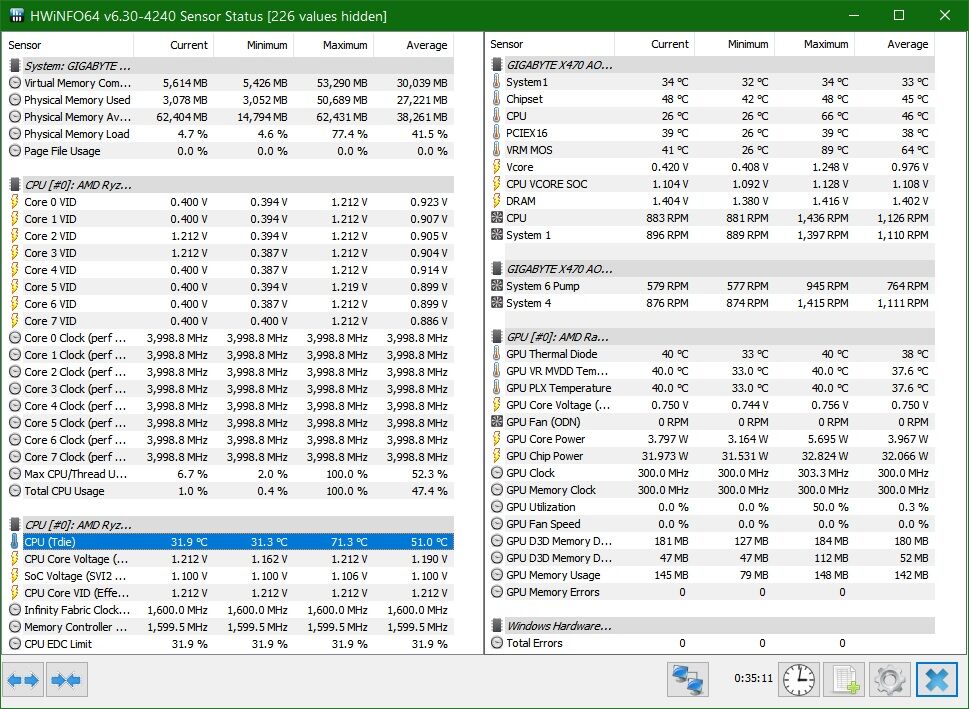Click left pane Sensor column header

click(68, 45)
